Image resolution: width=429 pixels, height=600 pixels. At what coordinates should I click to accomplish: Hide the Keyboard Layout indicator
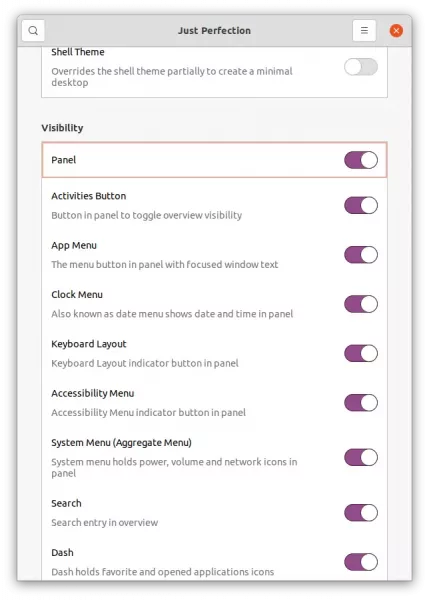click(360, 354)
